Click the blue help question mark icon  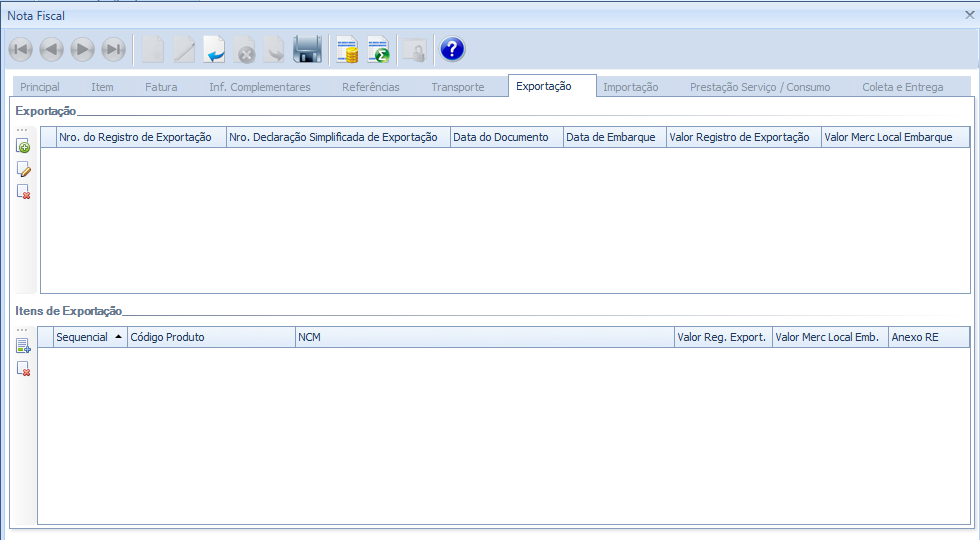[452, 49]
